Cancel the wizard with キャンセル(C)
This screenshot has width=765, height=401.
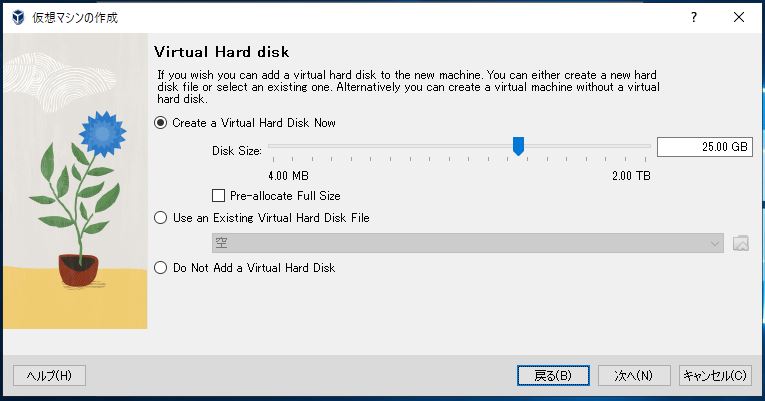[x=714, y=376]
